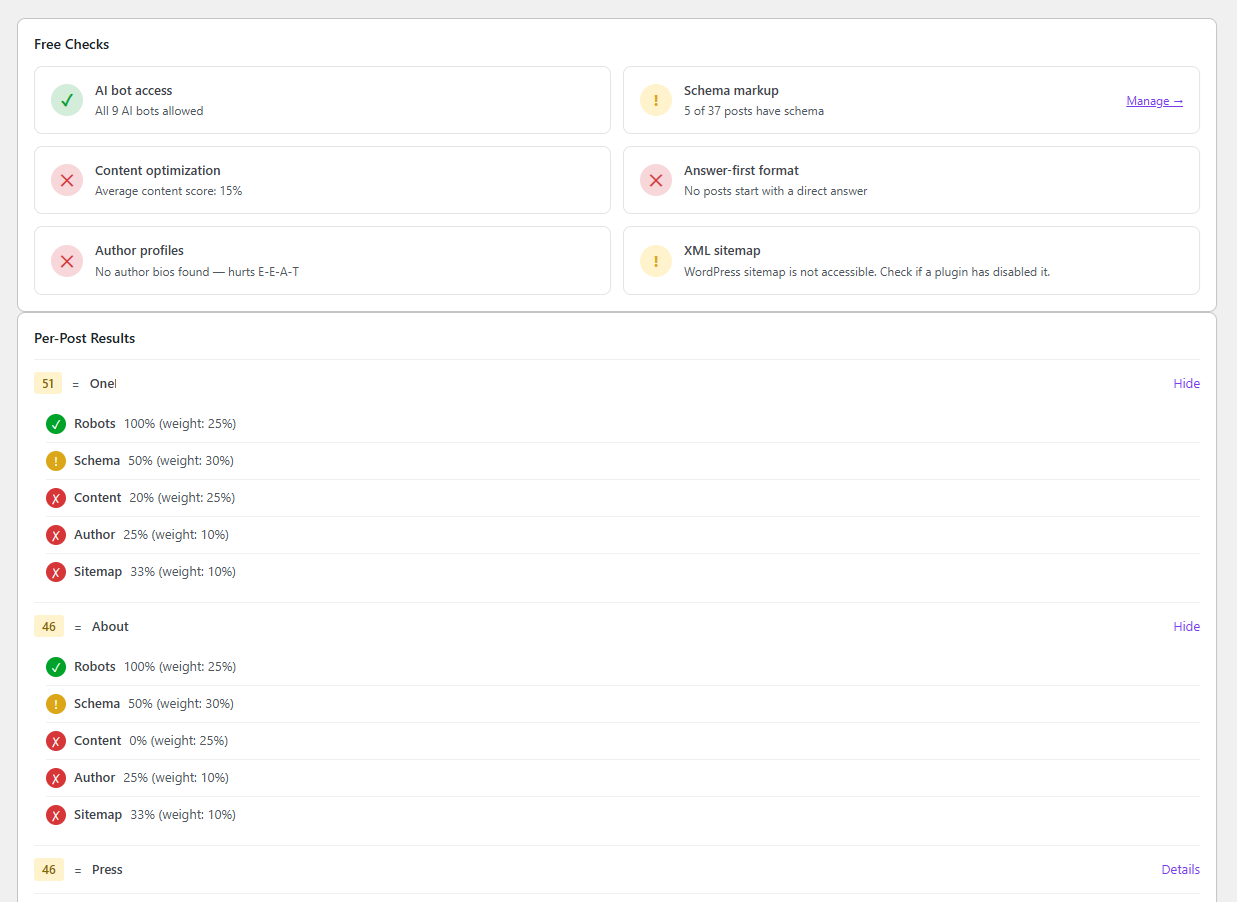Show Details for the Press post
Screen dimensions: 1237x902
point(1181,870)
